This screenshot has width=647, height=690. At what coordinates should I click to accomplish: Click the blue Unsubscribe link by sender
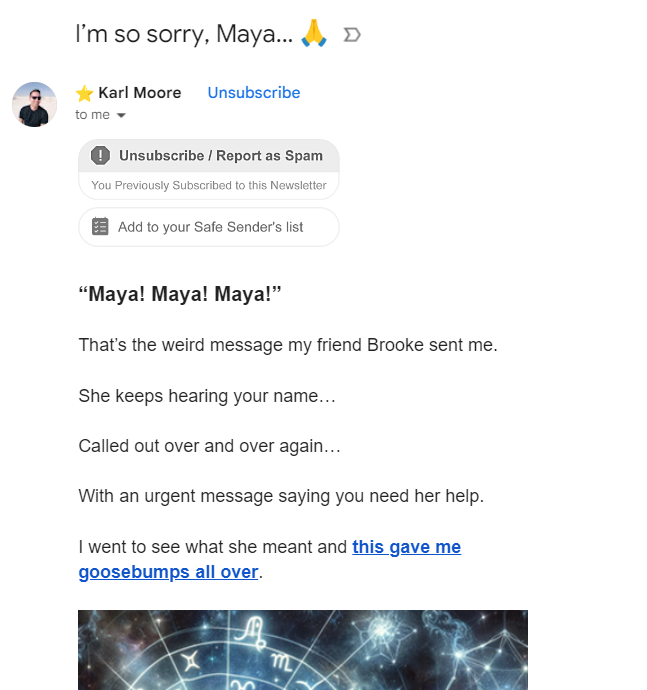[x=254, y=93]
